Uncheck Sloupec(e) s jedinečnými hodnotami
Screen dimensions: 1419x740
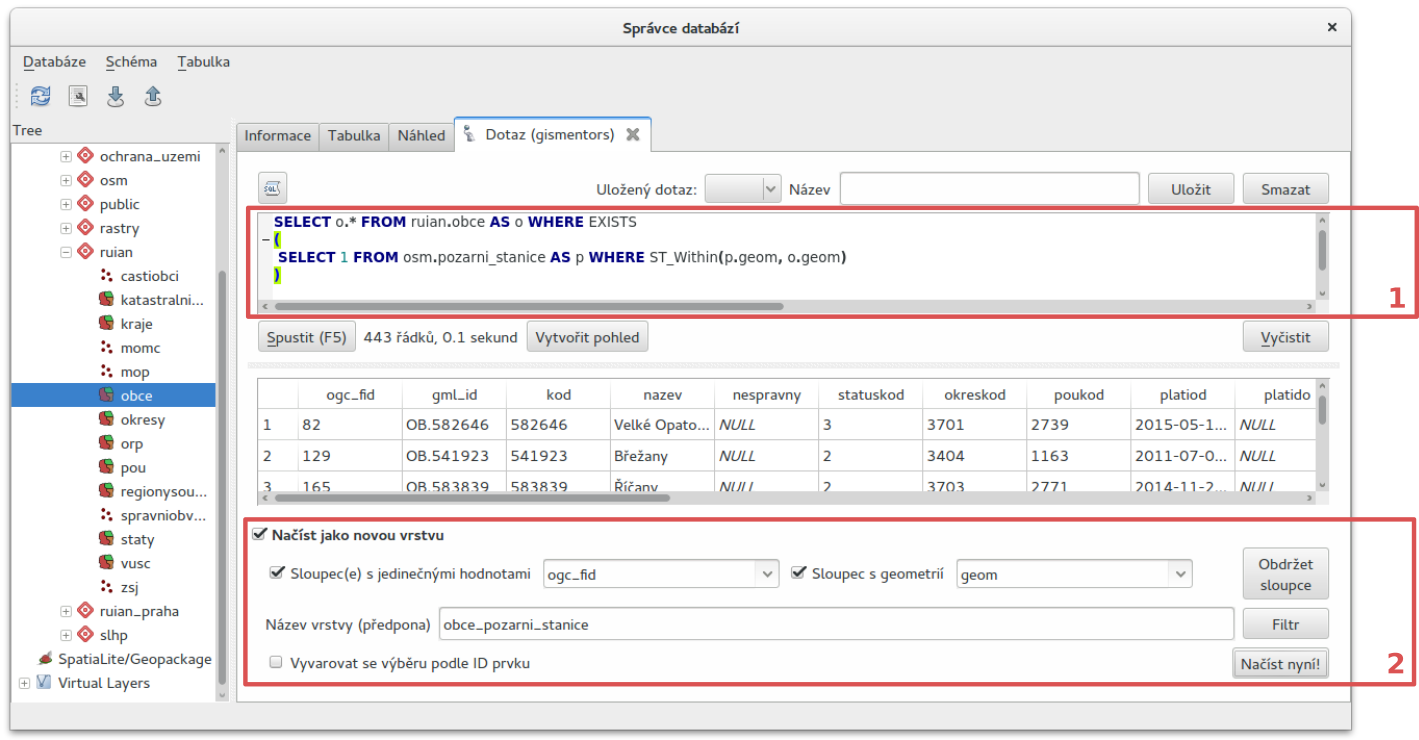pos(277,574)
